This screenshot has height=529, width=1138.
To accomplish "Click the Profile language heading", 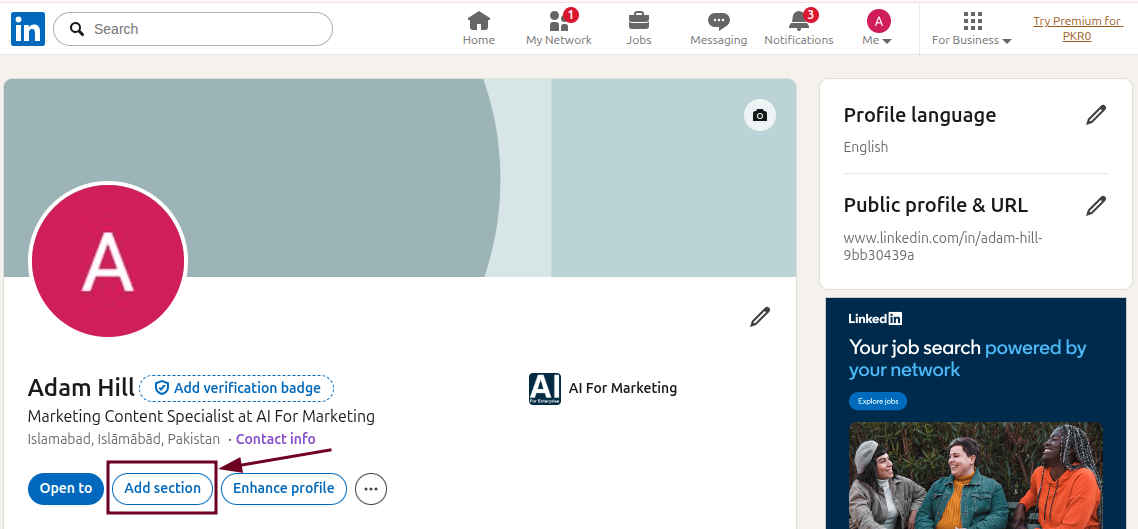I will [x=920, y=115].
